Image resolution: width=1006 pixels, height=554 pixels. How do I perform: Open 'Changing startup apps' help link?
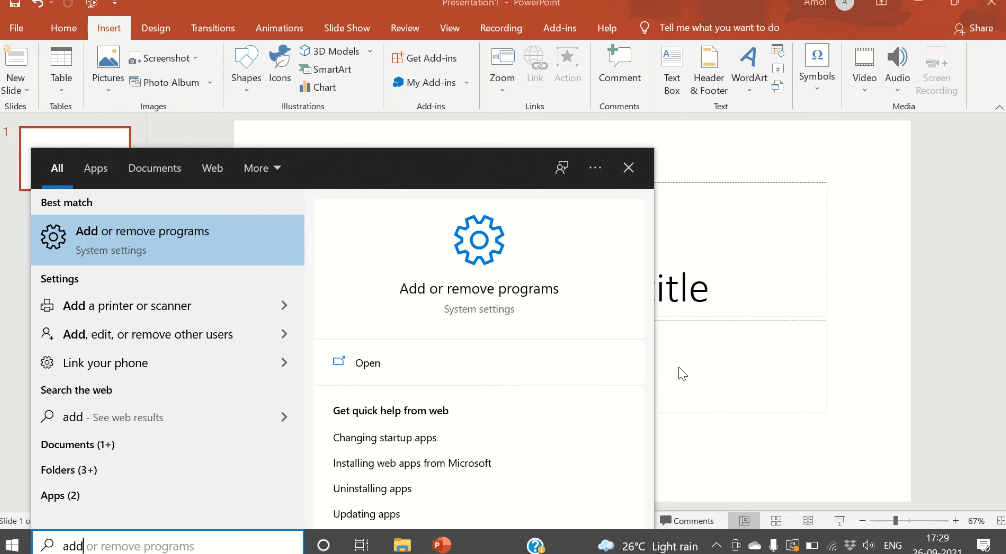[x=384, y=437]
